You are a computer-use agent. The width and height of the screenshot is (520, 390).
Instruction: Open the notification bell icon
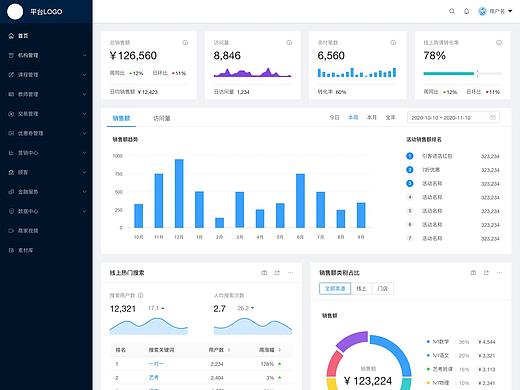coord(466,11)
